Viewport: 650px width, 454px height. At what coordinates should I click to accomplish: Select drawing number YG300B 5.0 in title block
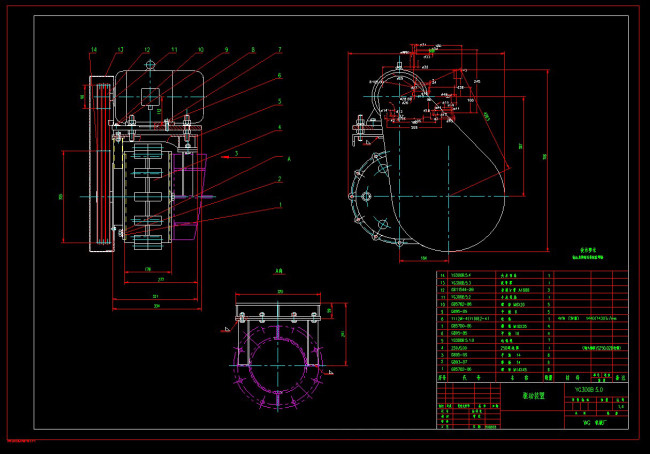(x=589, y=390)
